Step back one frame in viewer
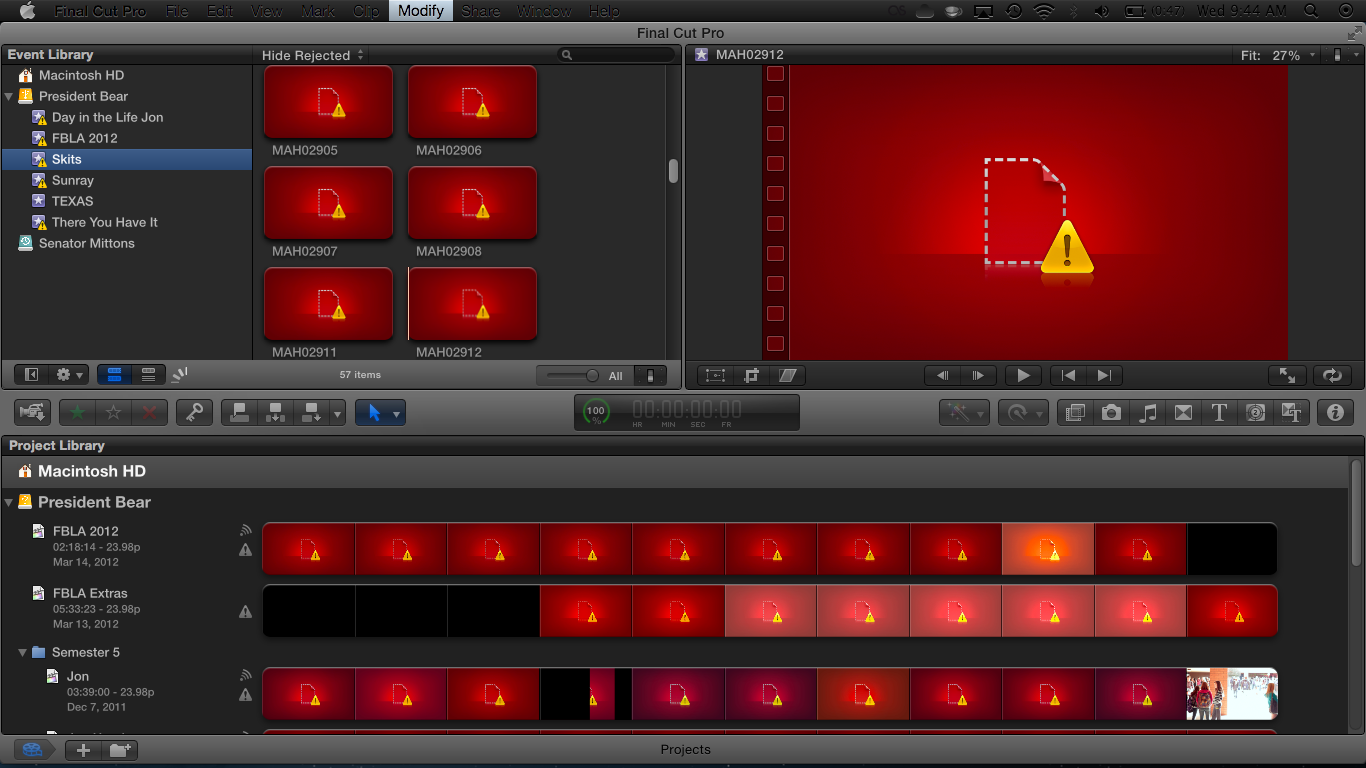The height and width of the screenshot is (768, 1366). point(942,376)
